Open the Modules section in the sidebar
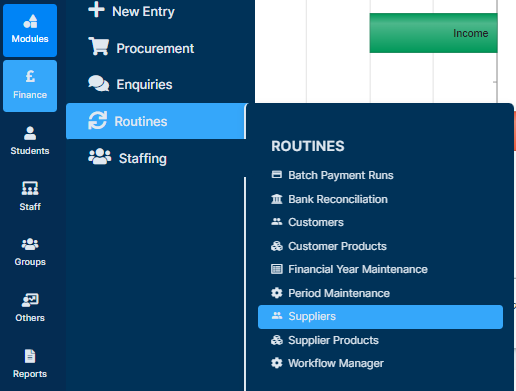The image size is (516, 391). [30, 30]
